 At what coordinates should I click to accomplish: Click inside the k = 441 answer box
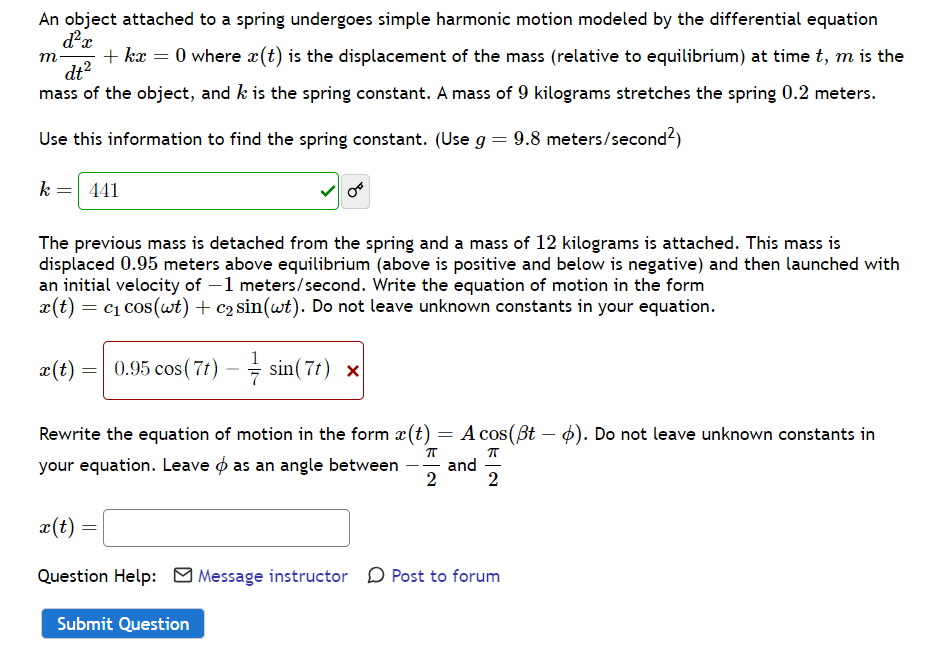[200, 190]
